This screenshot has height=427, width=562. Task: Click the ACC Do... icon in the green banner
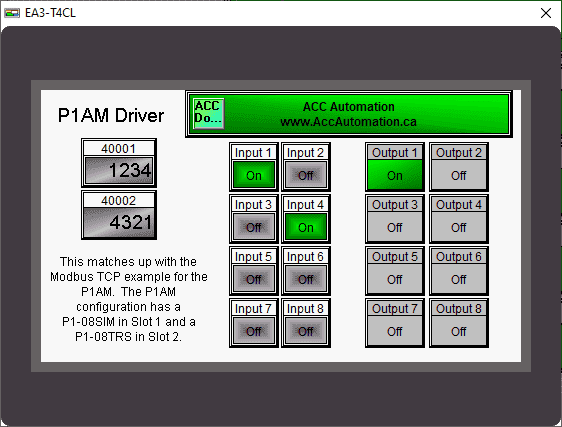[209, 113]
